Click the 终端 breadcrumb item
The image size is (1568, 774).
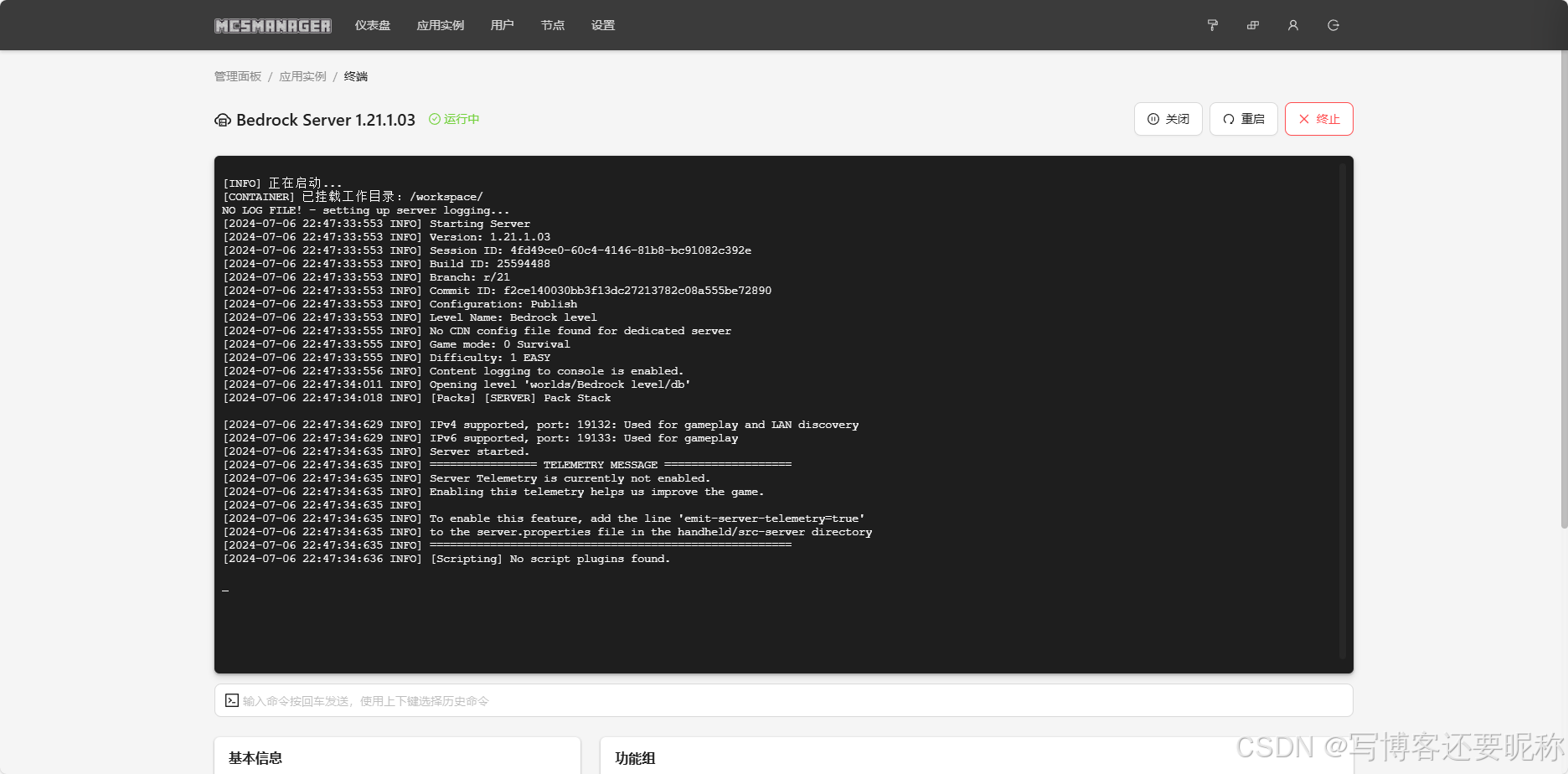(356, 76)
